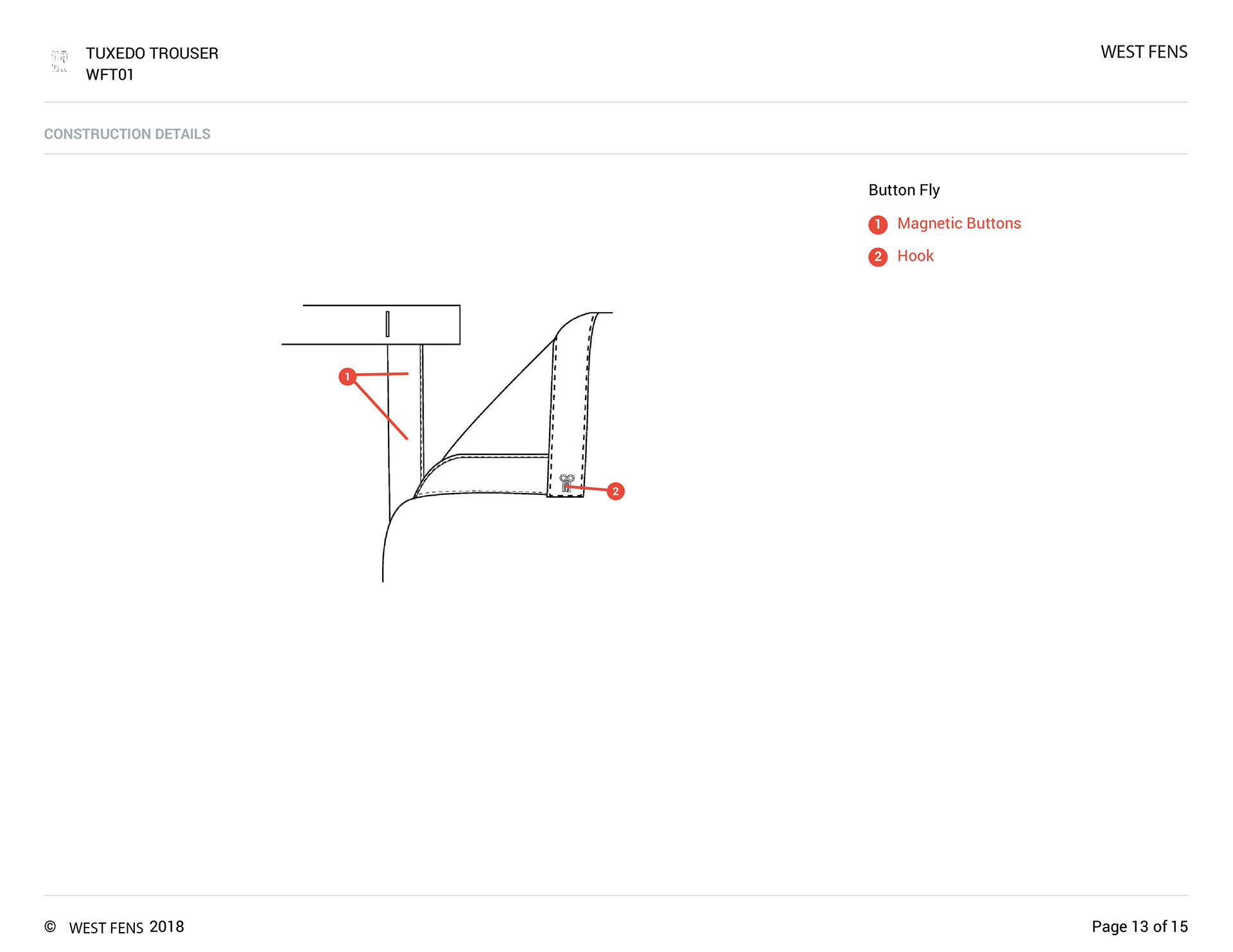Click the hook symbol on the fly flap
Screen dimensions: 1233x952
(566, 483)
